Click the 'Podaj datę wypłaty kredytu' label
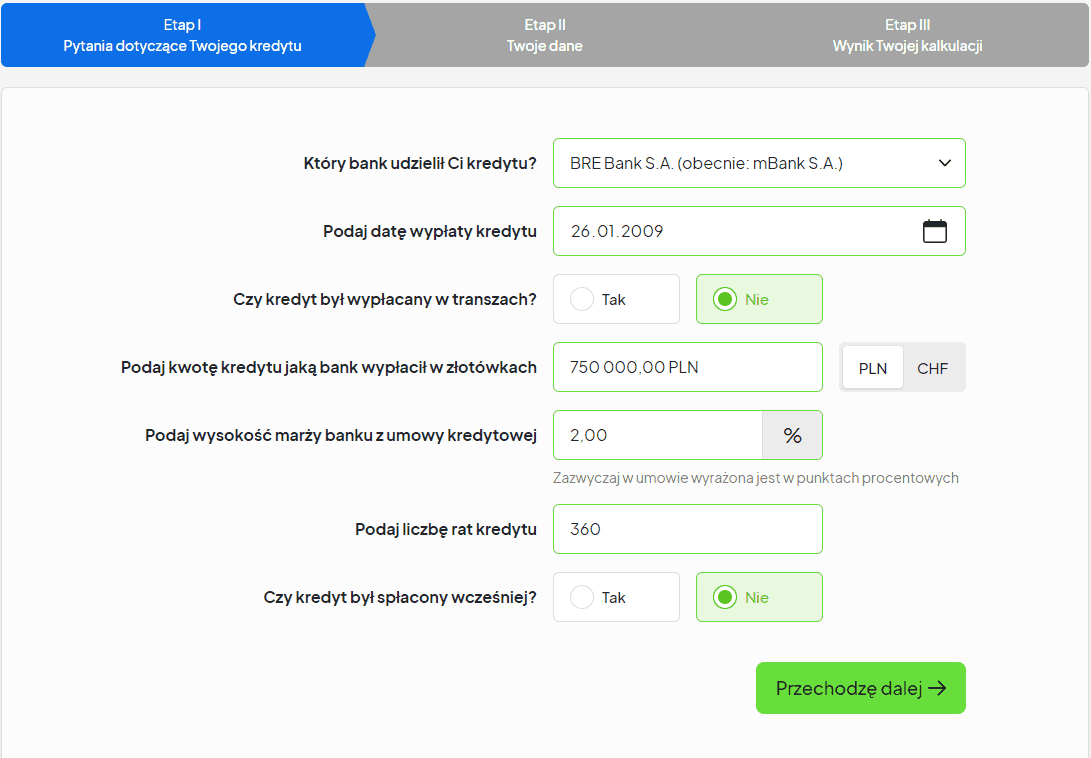 (430, 232)
